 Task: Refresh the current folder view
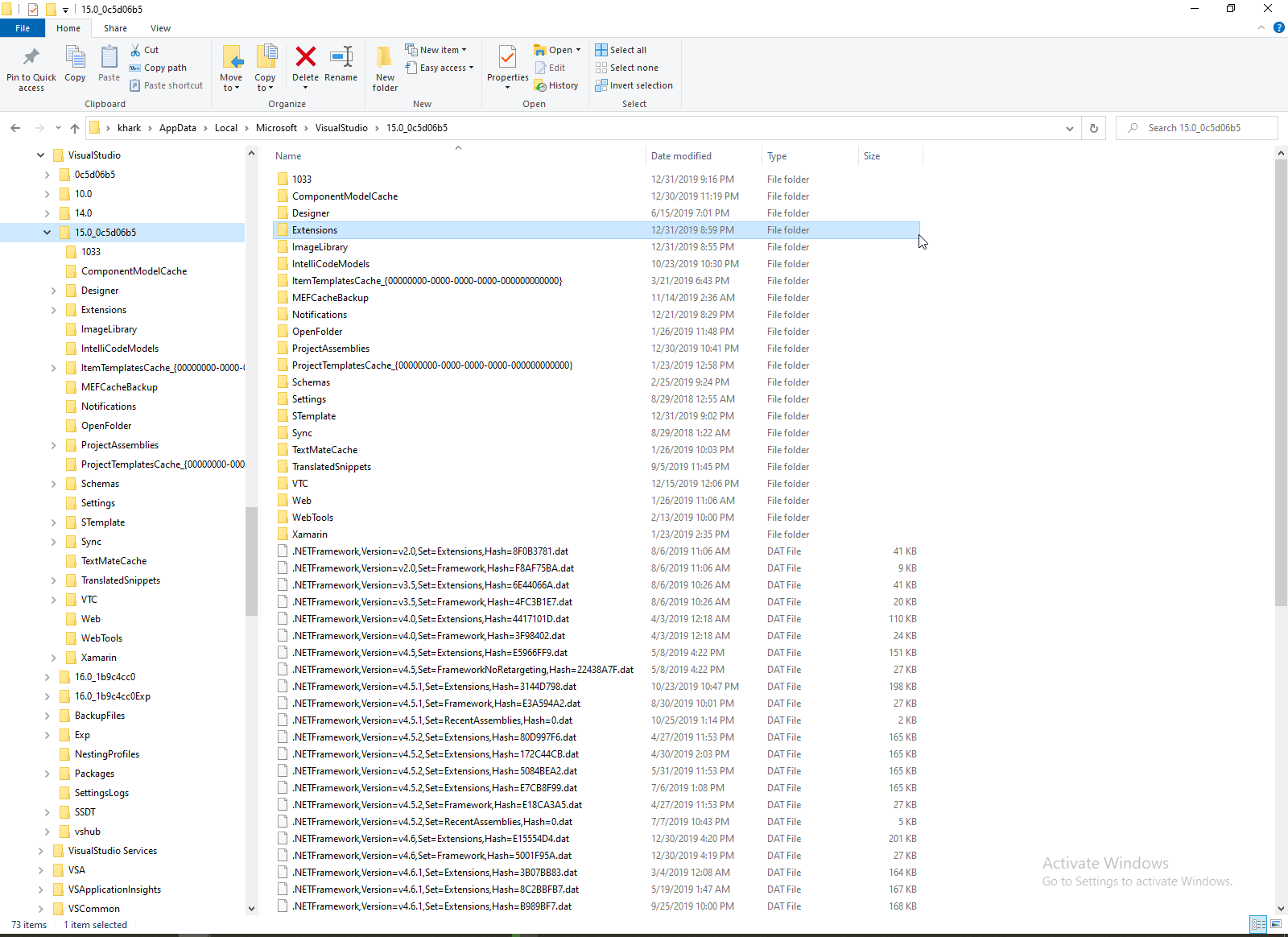coord(1094,128)
